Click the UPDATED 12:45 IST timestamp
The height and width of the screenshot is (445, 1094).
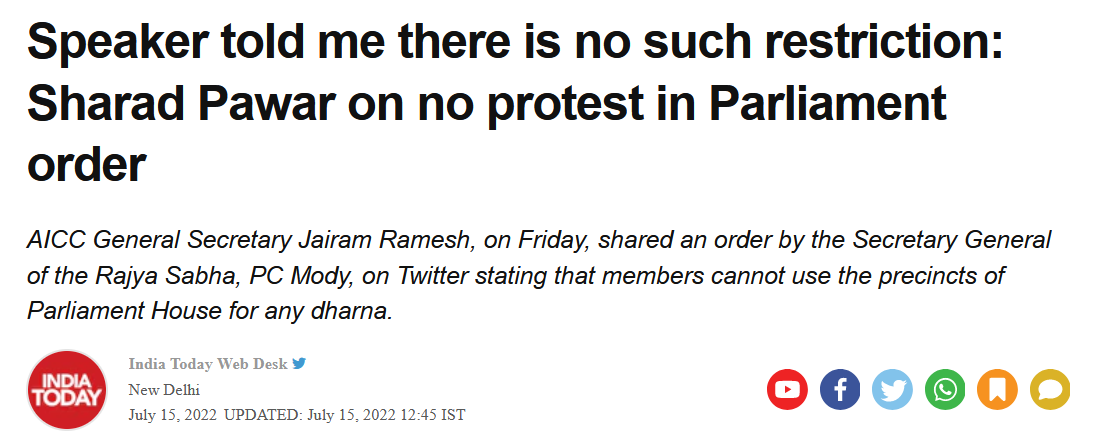tap(345, 416)
